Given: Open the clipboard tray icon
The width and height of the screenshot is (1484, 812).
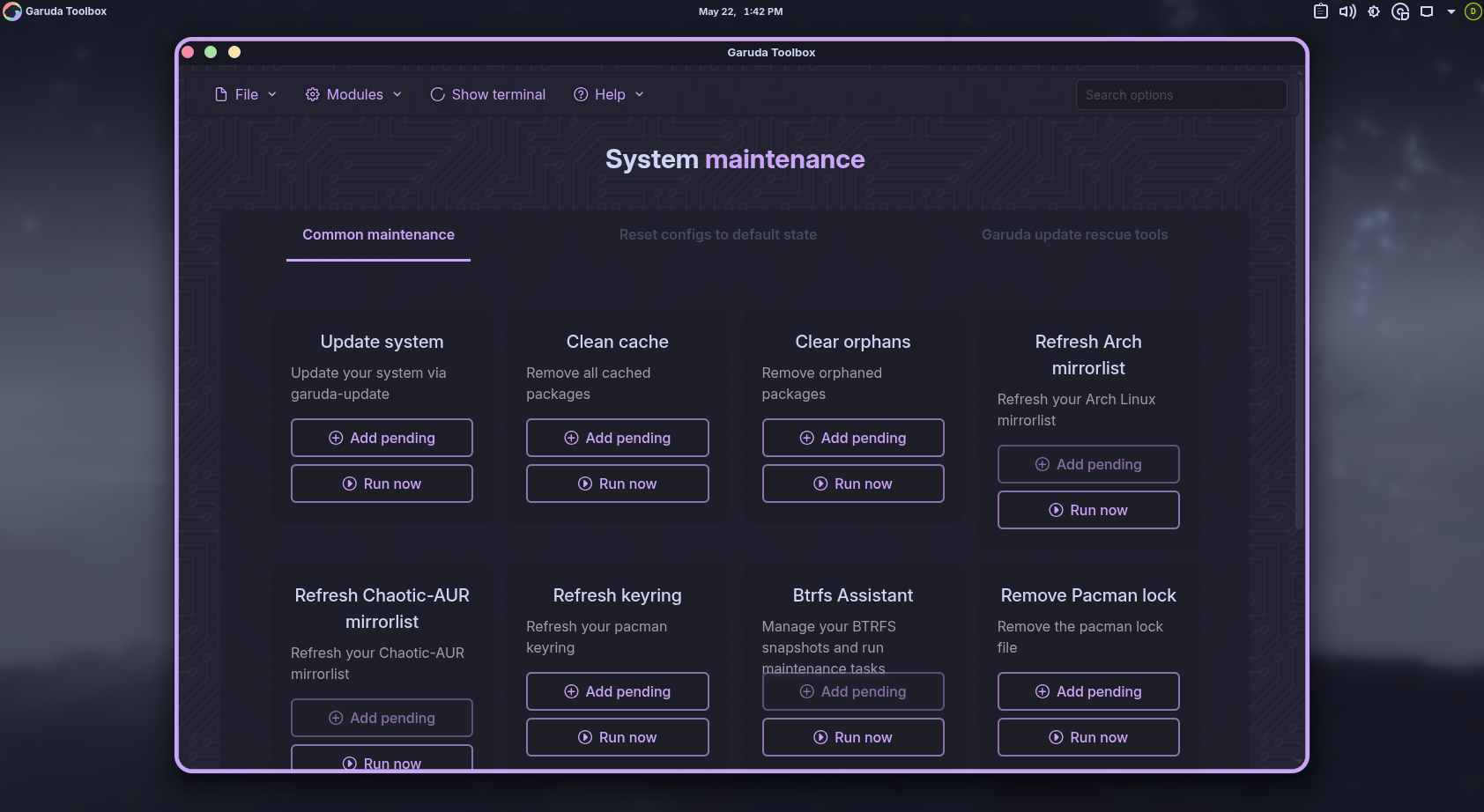Looking at the screenshot, I should [x=1320, y=11].
